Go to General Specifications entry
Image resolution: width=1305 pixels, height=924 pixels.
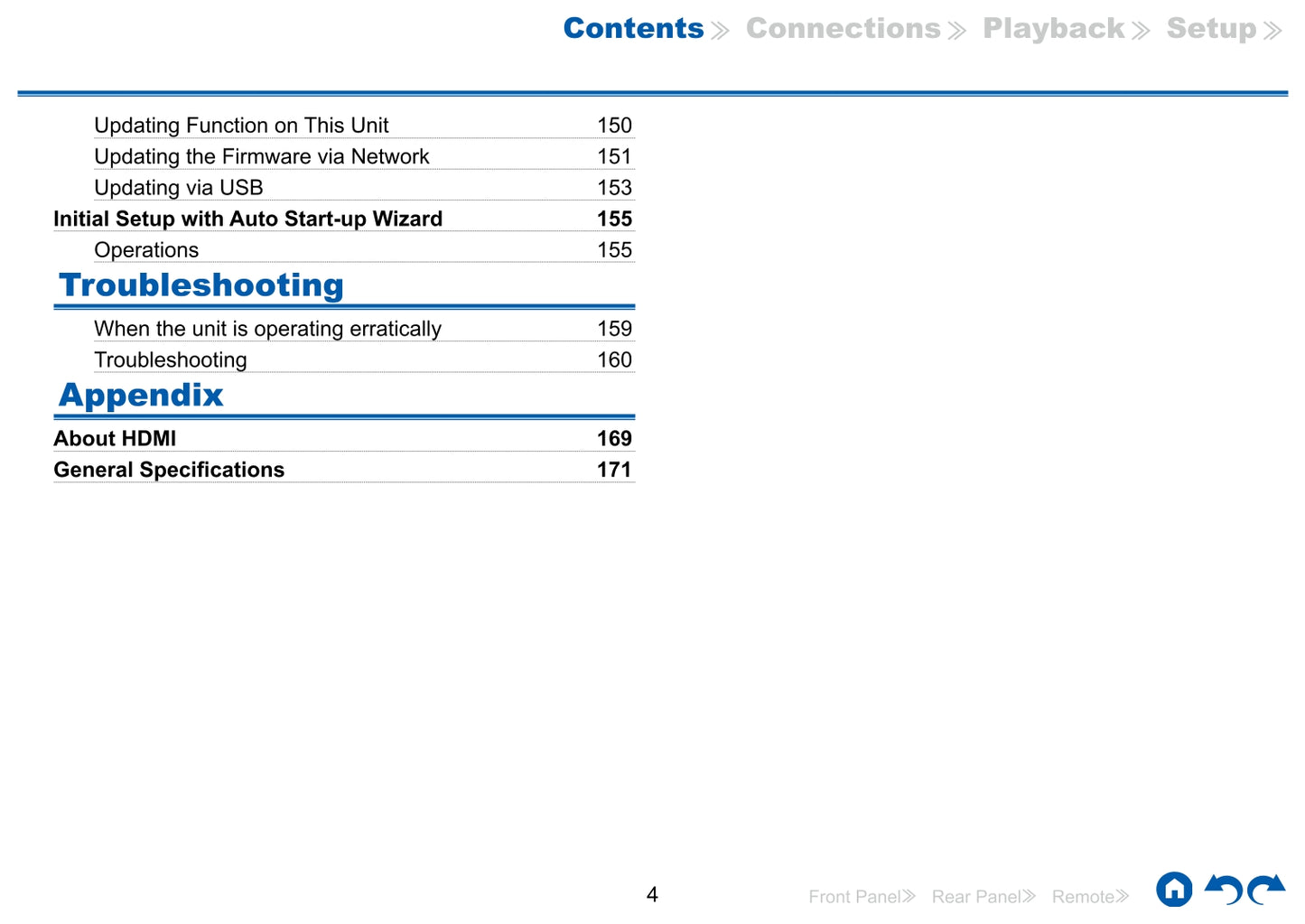click(x=169, y=470)
